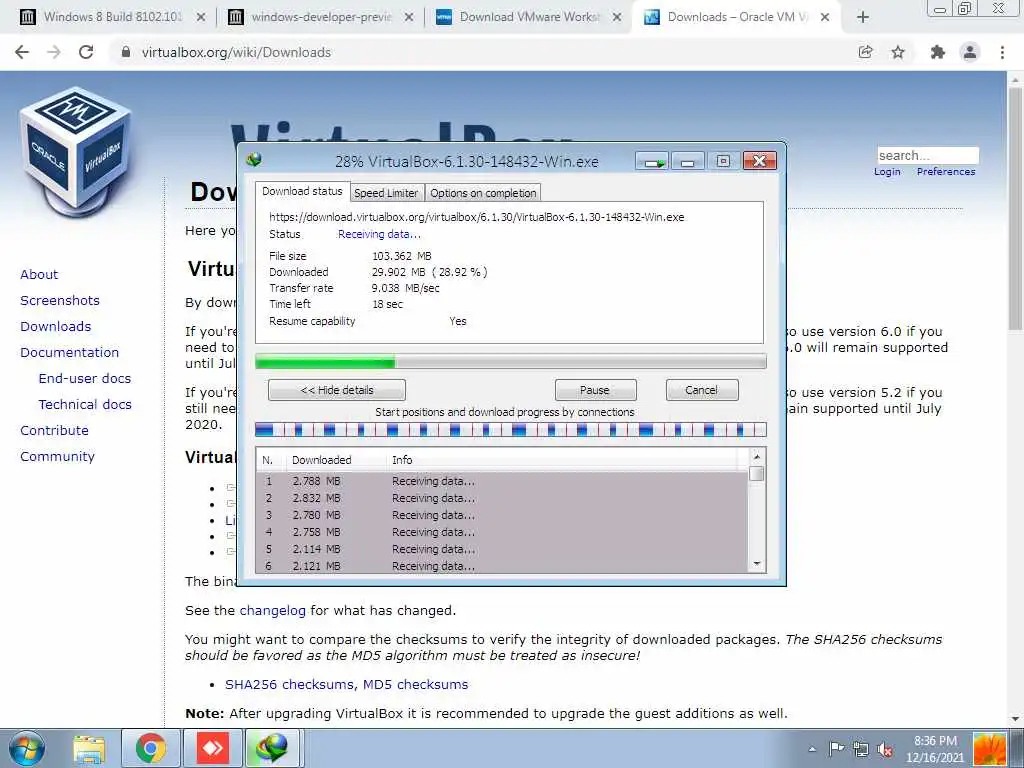Select the Download status tab
The width and height of the screenshot is (1024, 768).
click(x=302, y=191)
